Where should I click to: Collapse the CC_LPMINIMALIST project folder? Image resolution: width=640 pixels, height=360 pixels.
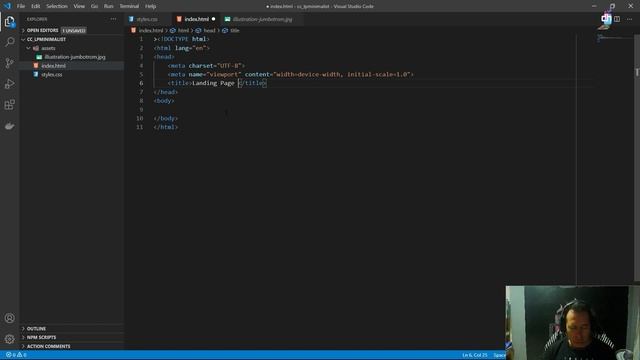(46, 40)
